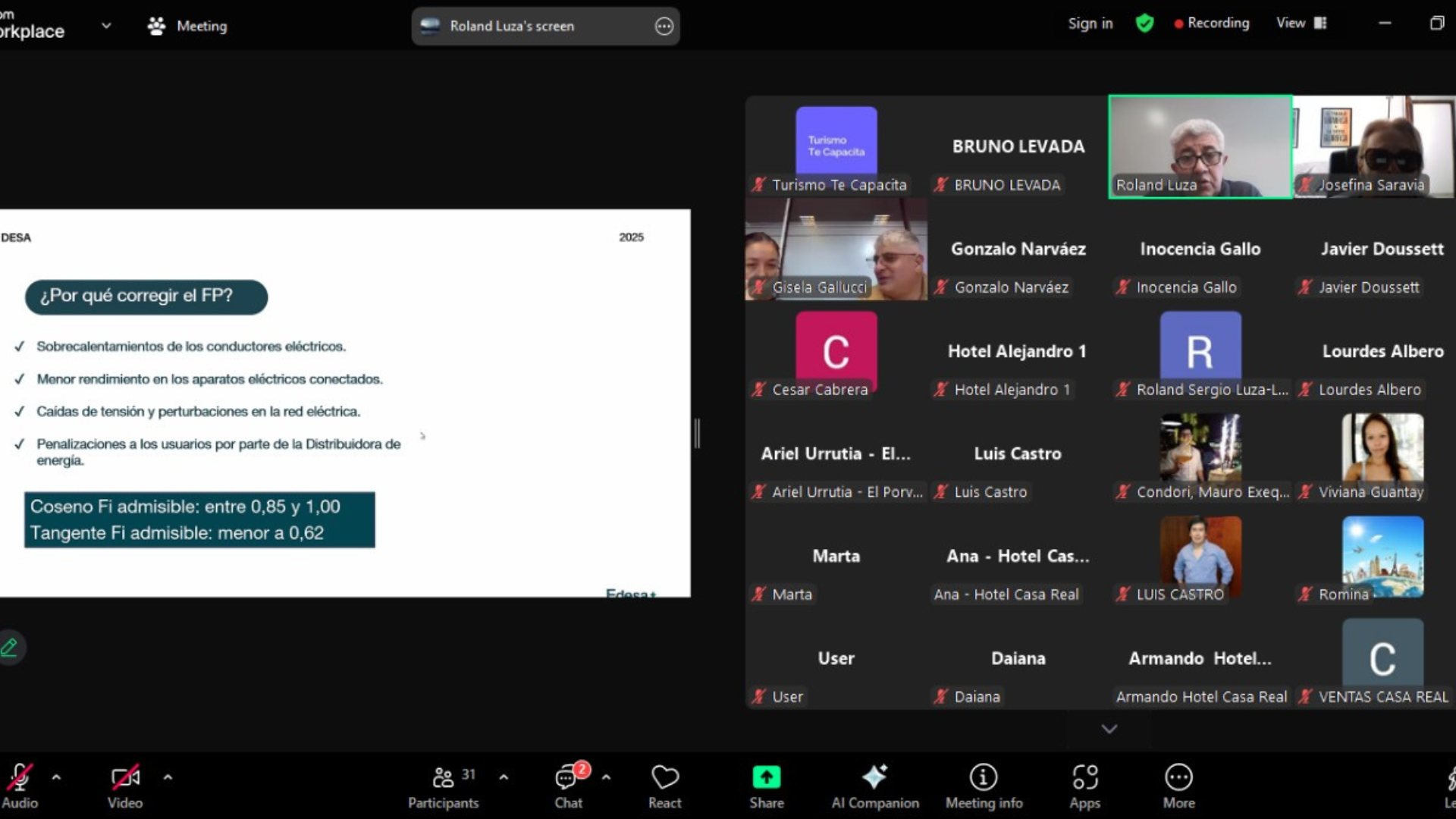Screen dimensions: 1456x819
Task: Click the Gonzalo Narváez participant name
Action: (1018, 249)
